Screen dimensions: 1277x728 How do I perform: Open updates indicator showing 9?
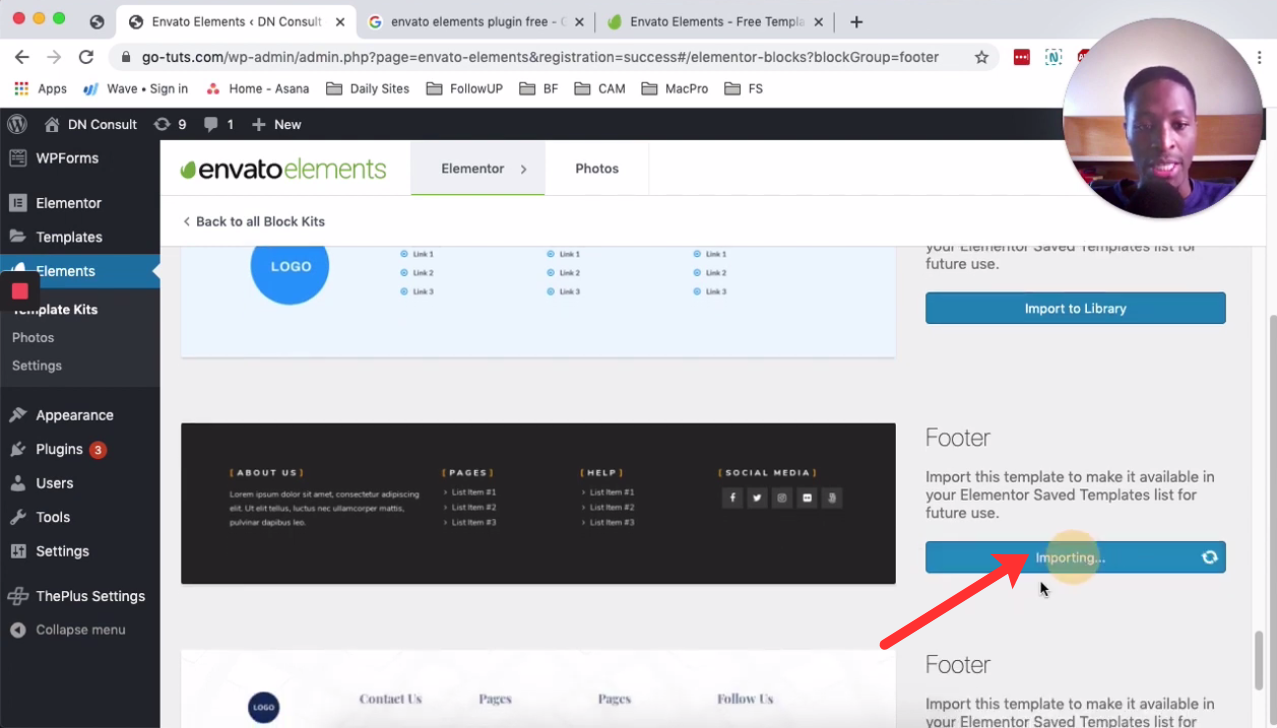point(170,124)
